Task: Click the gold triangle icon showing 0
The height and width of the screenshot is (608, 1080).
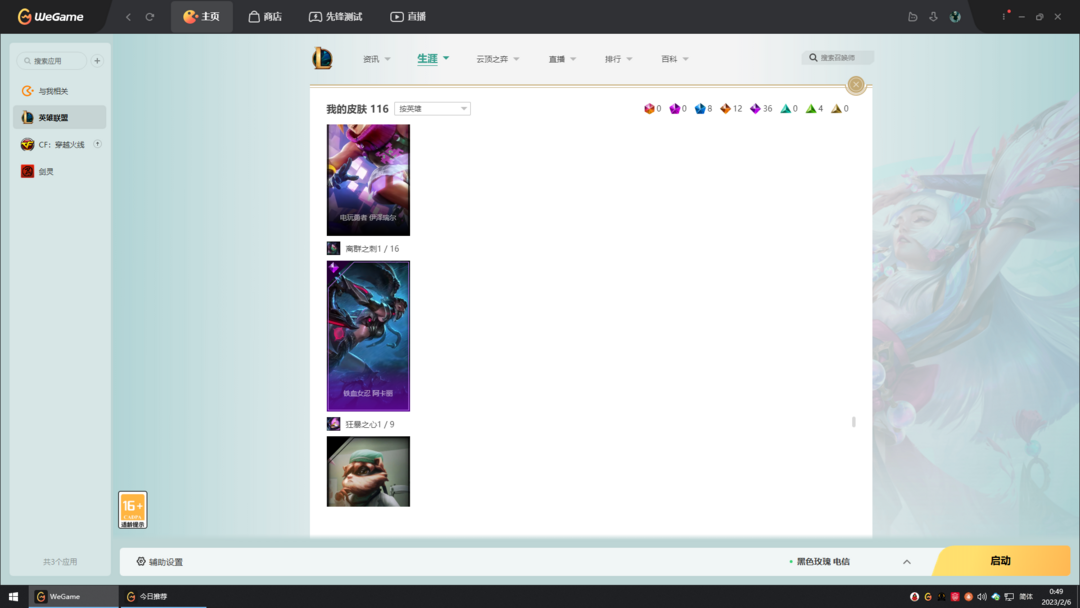Action: (x=836, y=109)
